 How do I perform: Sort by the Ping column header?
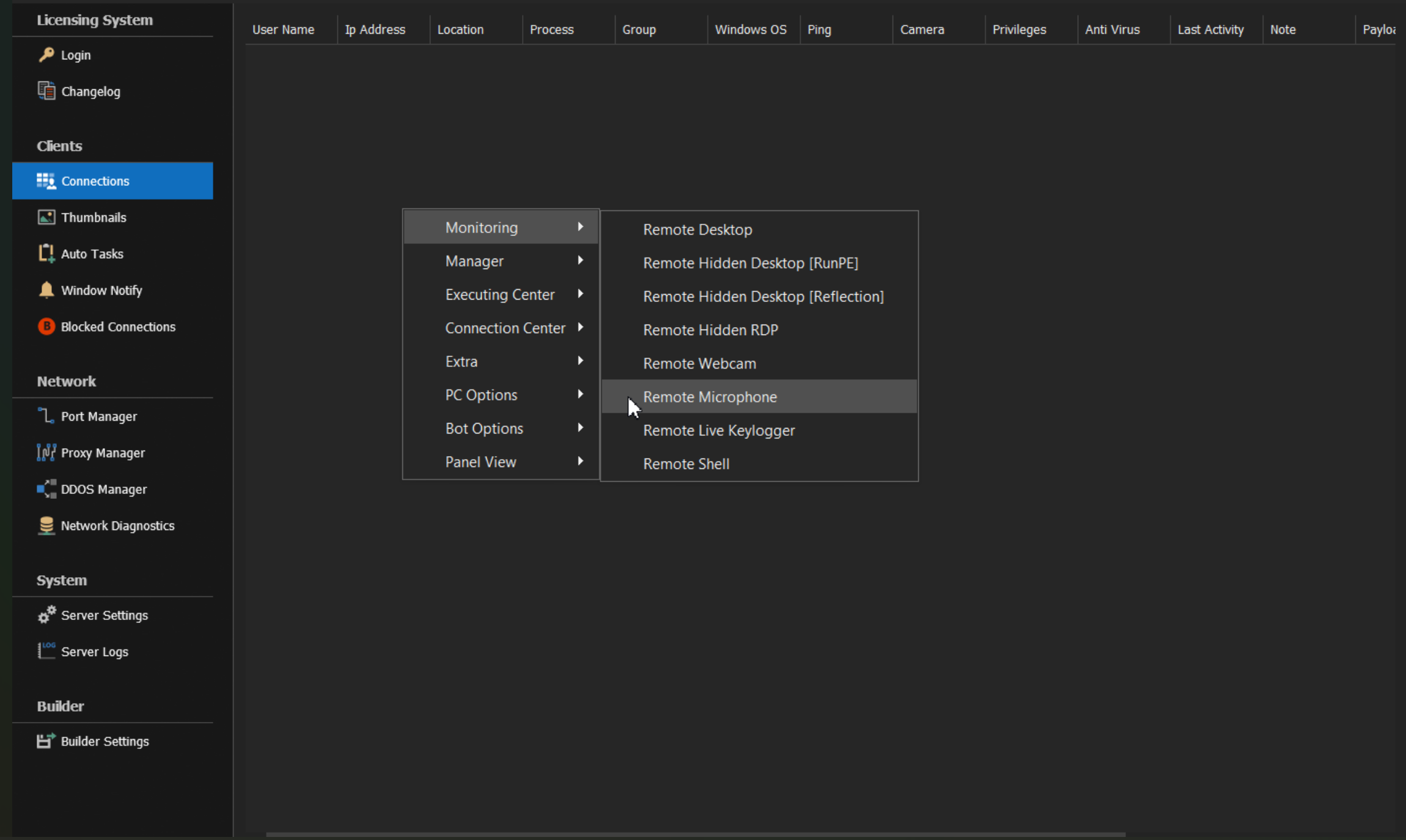pyautogui.click(x=847, y=29)
